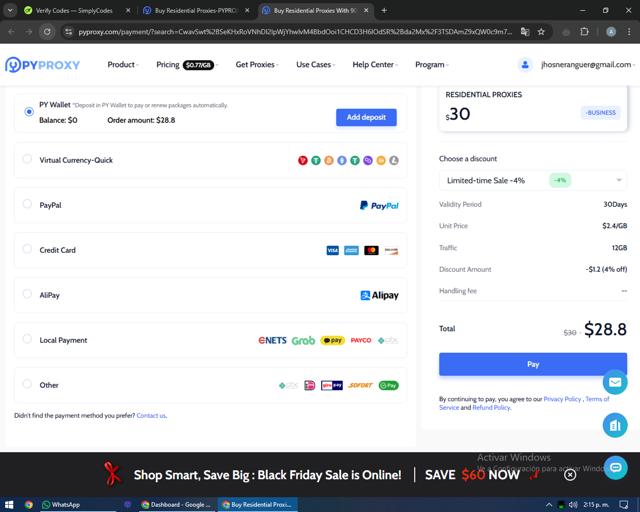Open the user account avatar icon

pyautogui.click(x=525, y=65)
